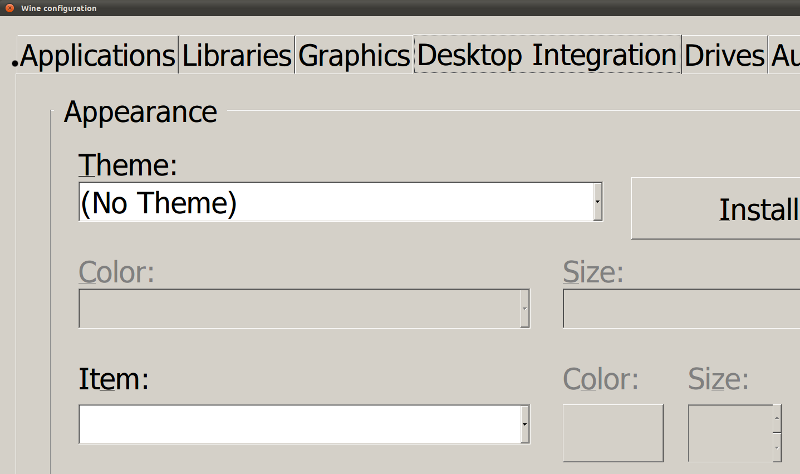Open the Libraries tab

[x=237, y=56]
